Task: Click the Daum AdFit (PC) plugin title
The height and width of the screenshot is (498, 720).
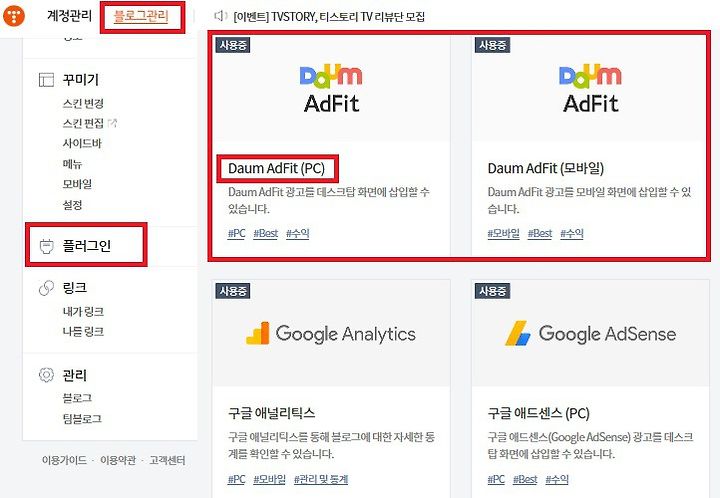Action: coord(276,168)
